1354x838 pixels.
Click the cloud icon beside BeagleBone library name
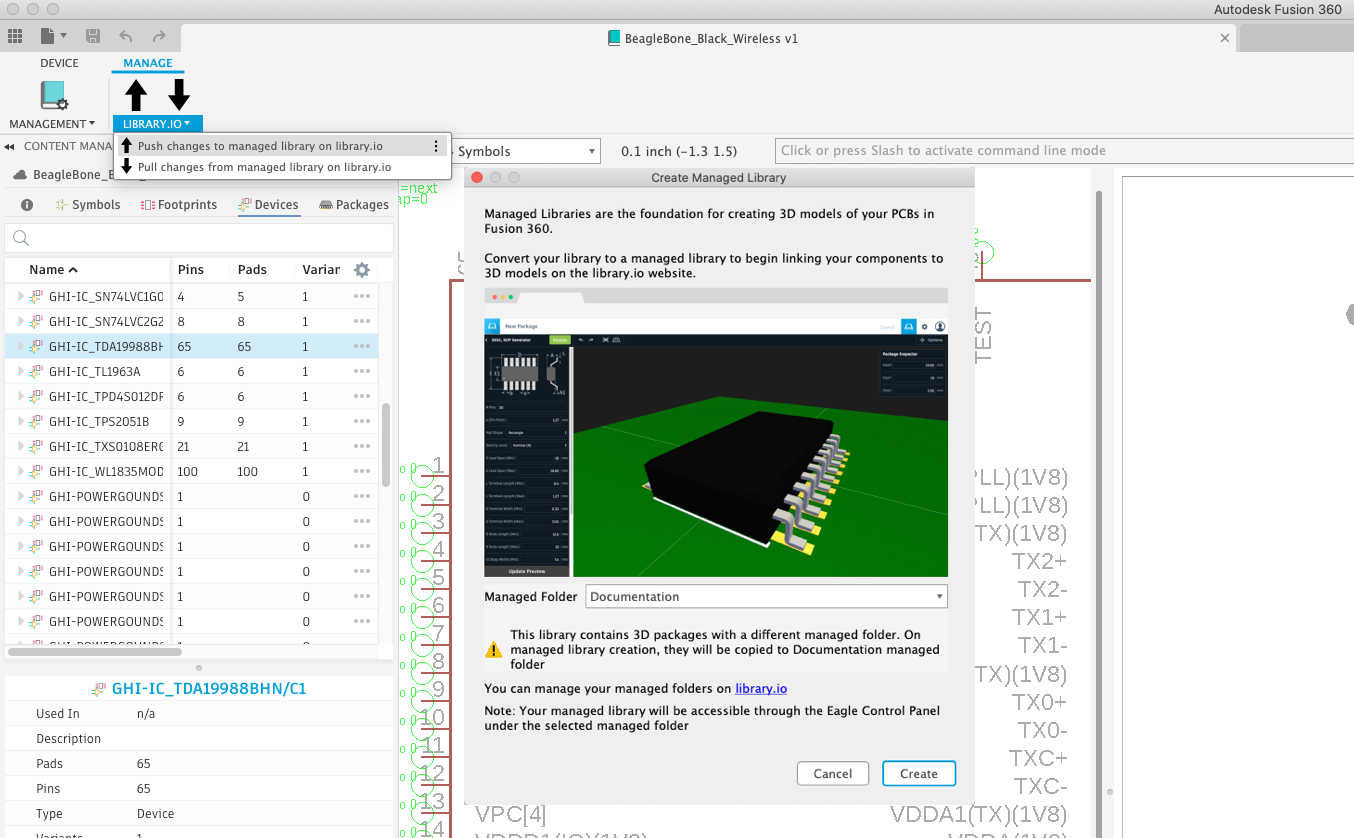[20, 175]
